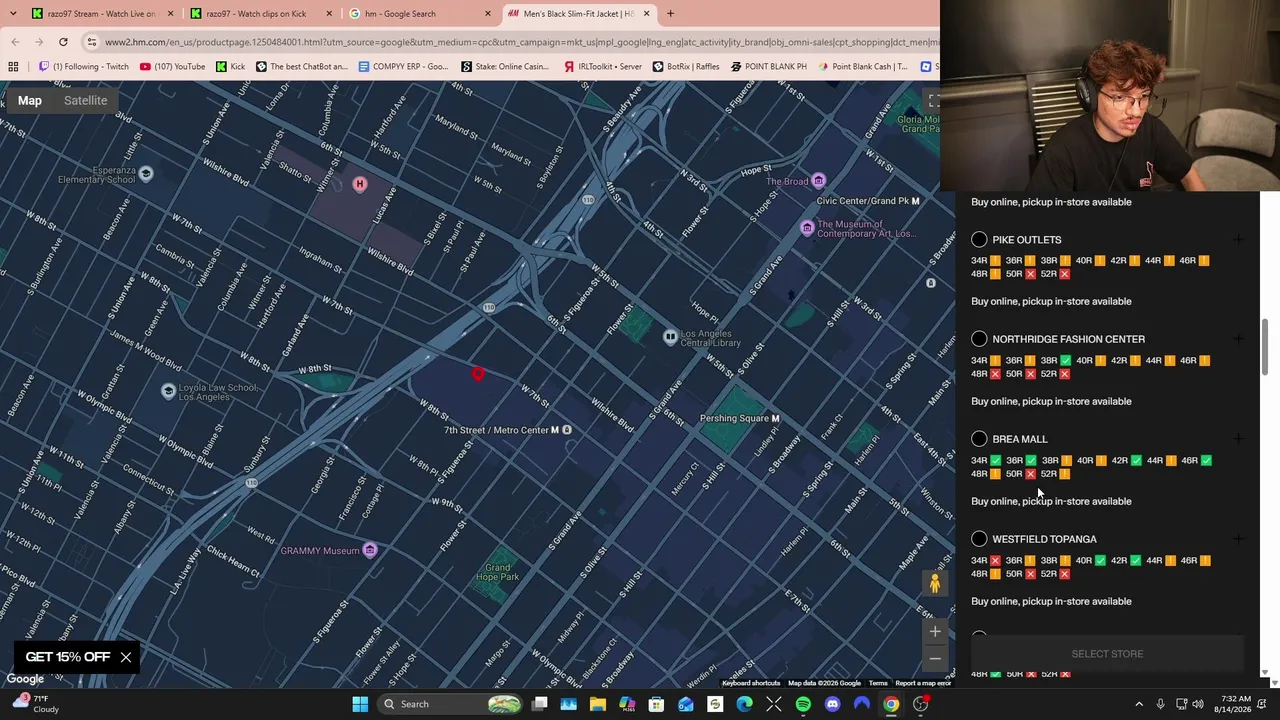Toggle fullscreen map view

[933, 101]
